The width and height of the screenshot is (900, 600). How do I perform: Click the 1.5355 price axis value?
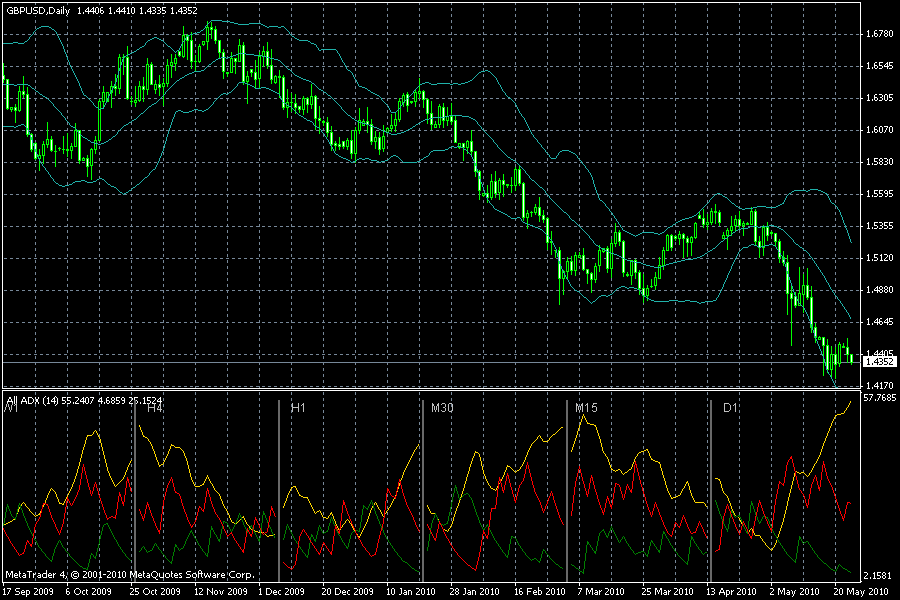(879, 226)
